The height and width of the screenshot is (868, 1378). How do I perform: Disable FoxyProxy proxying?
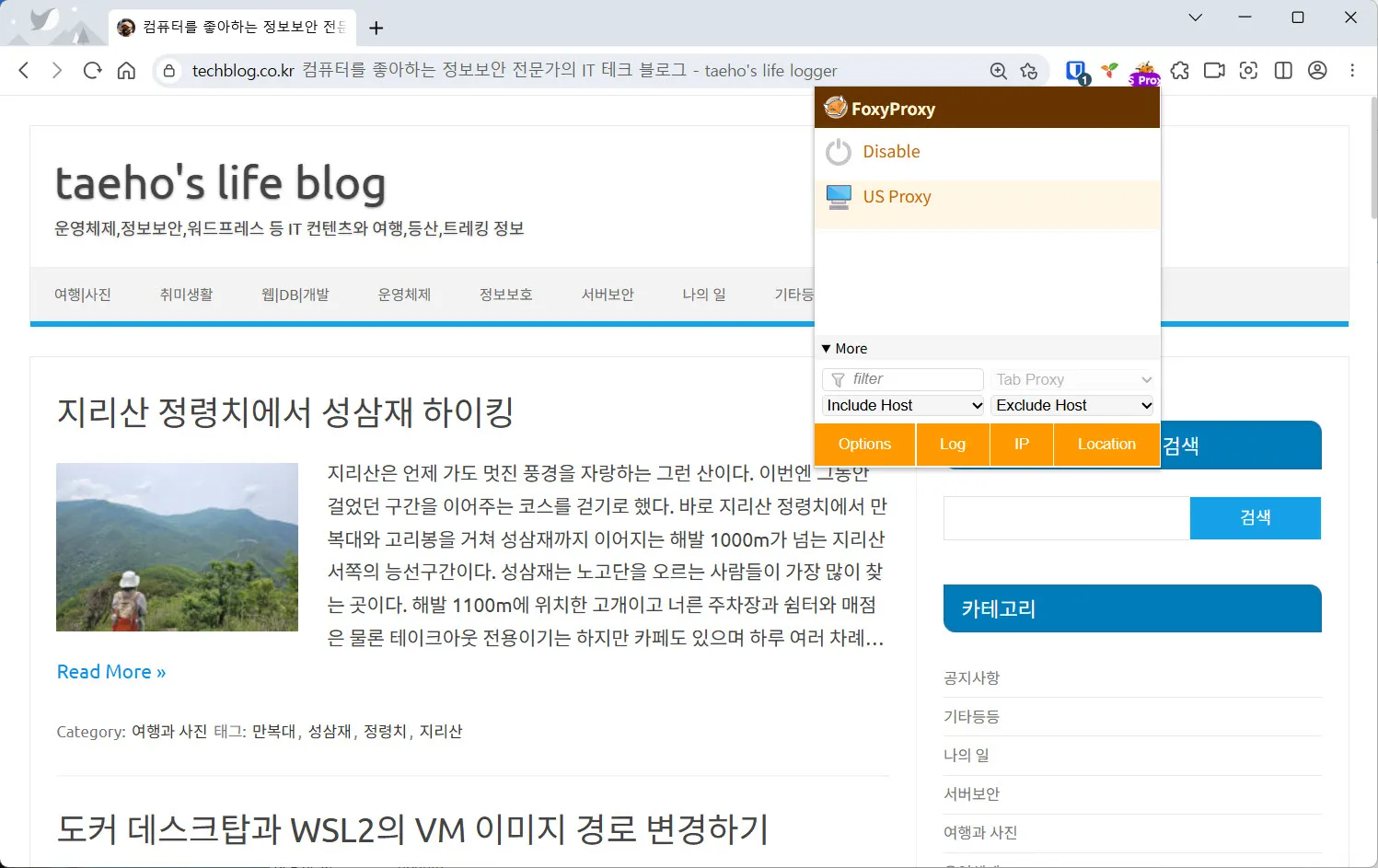890,151
